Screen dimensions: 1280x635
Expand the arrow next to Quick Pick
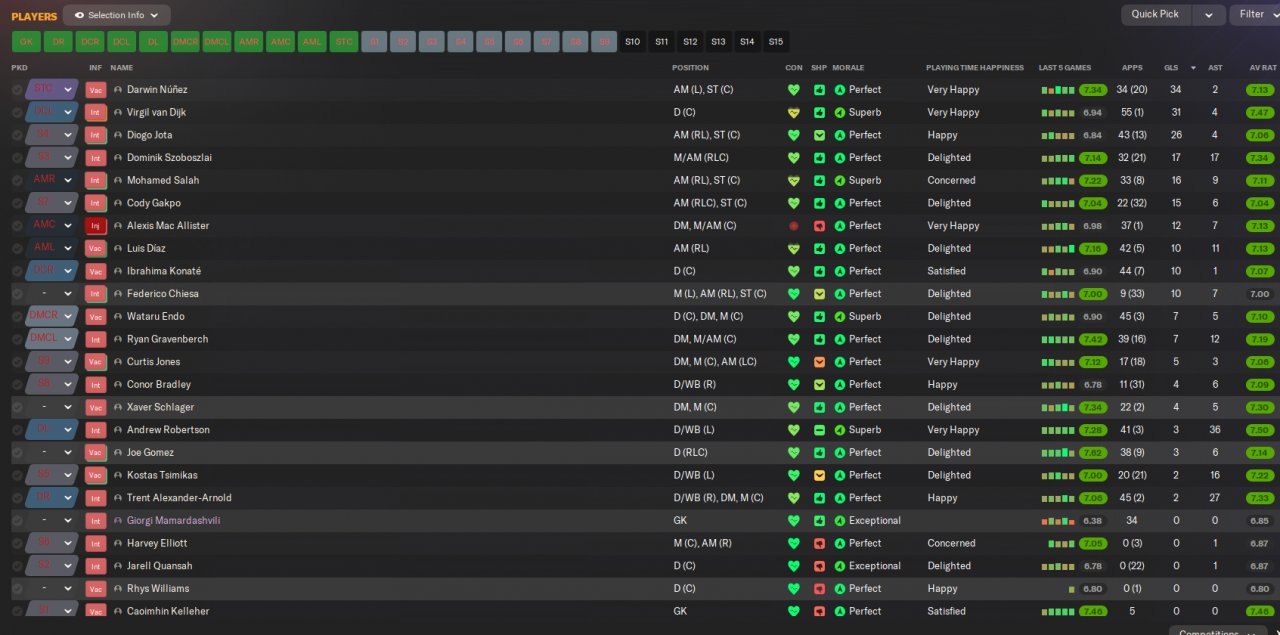(x=1209, y=15)
